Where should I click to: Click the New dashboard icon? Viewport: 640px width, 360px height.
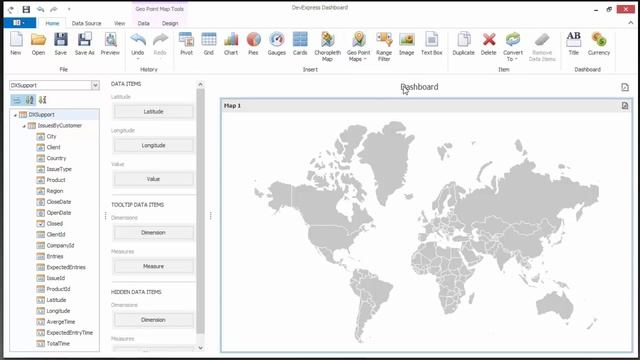pyautogui.click(x=16, y=43)
